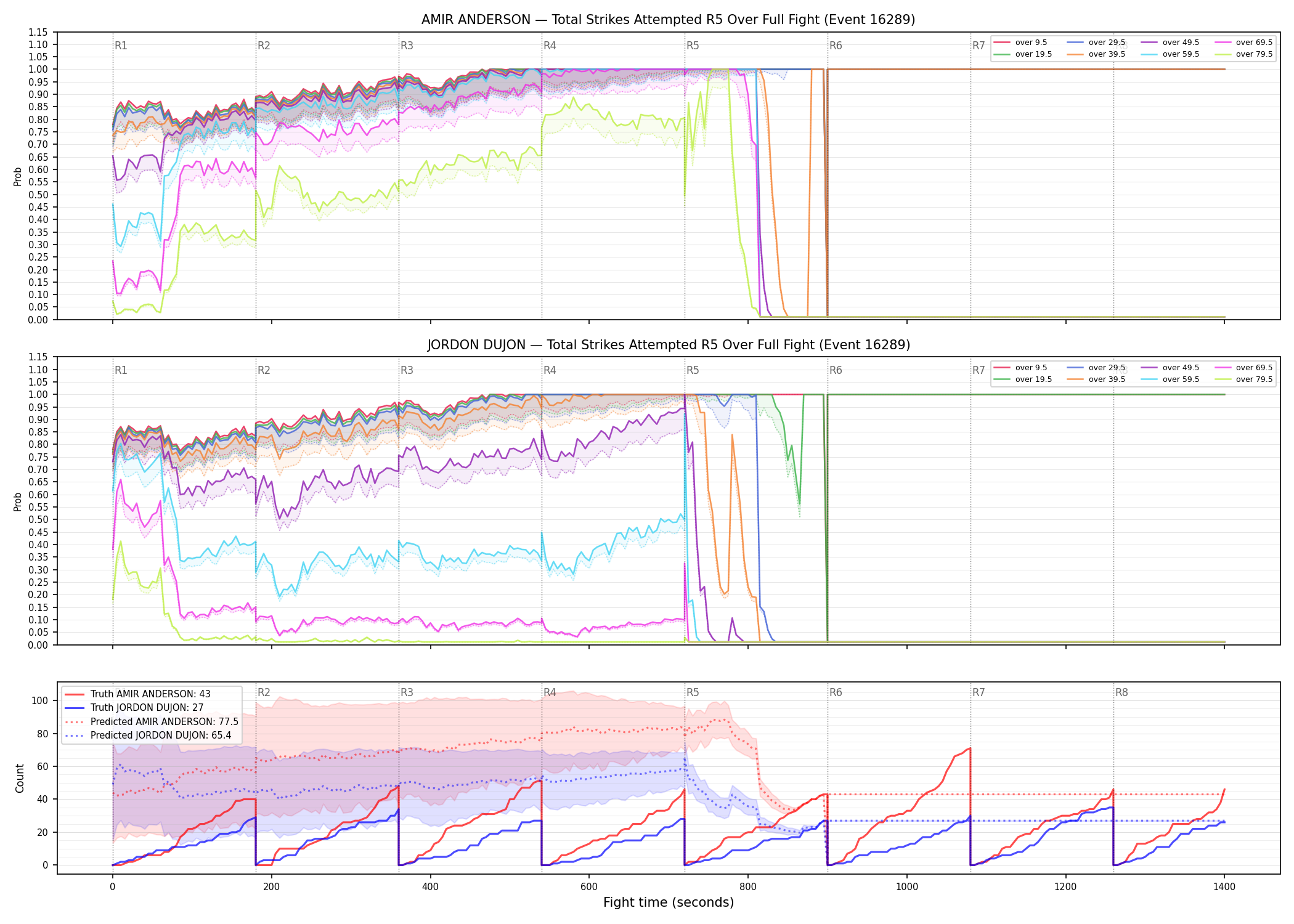Click the 'Prob' y-axis label of the Jordon Dujon chart
1294x924 pixels.
click(x=18, y=501)
